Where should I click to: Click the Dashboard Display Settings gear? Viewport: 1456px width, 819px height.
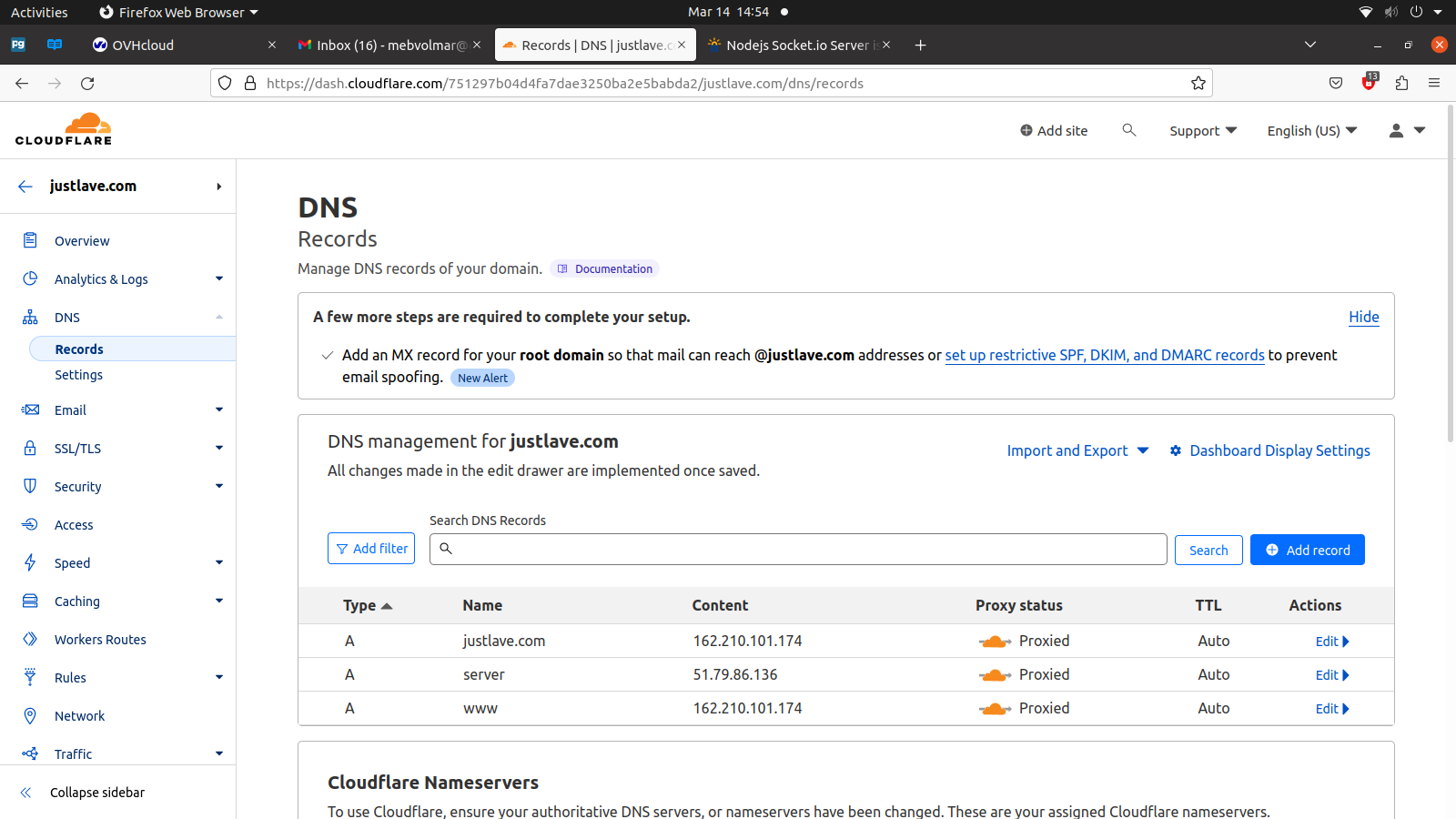point(1176,450)
